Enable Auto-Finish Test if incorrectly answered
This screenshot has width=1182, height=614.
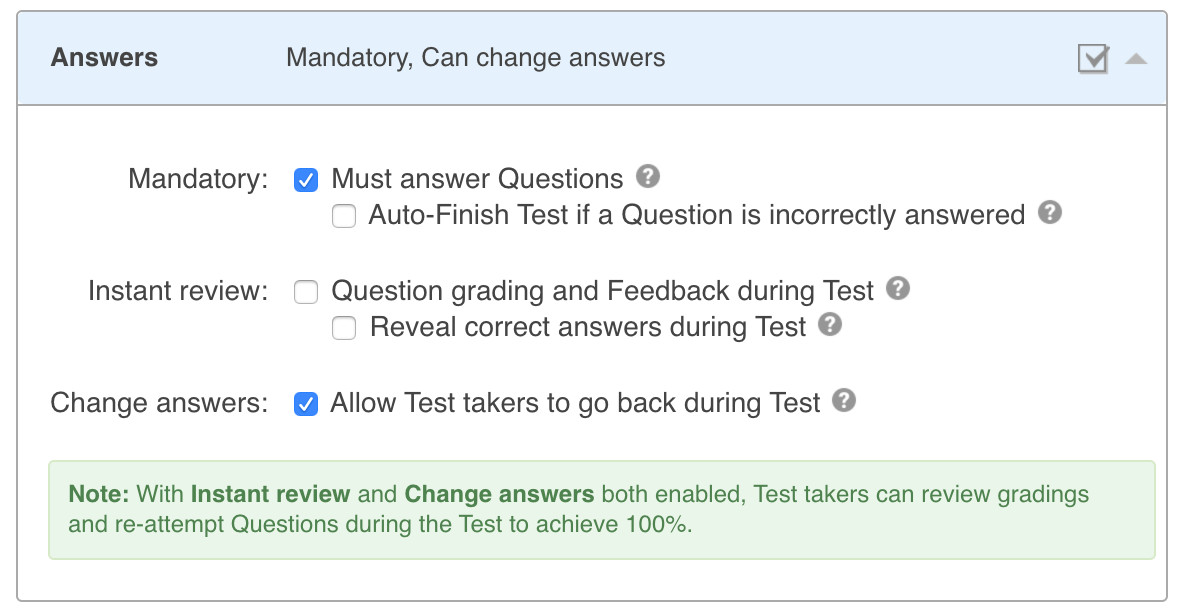(344, 216)
